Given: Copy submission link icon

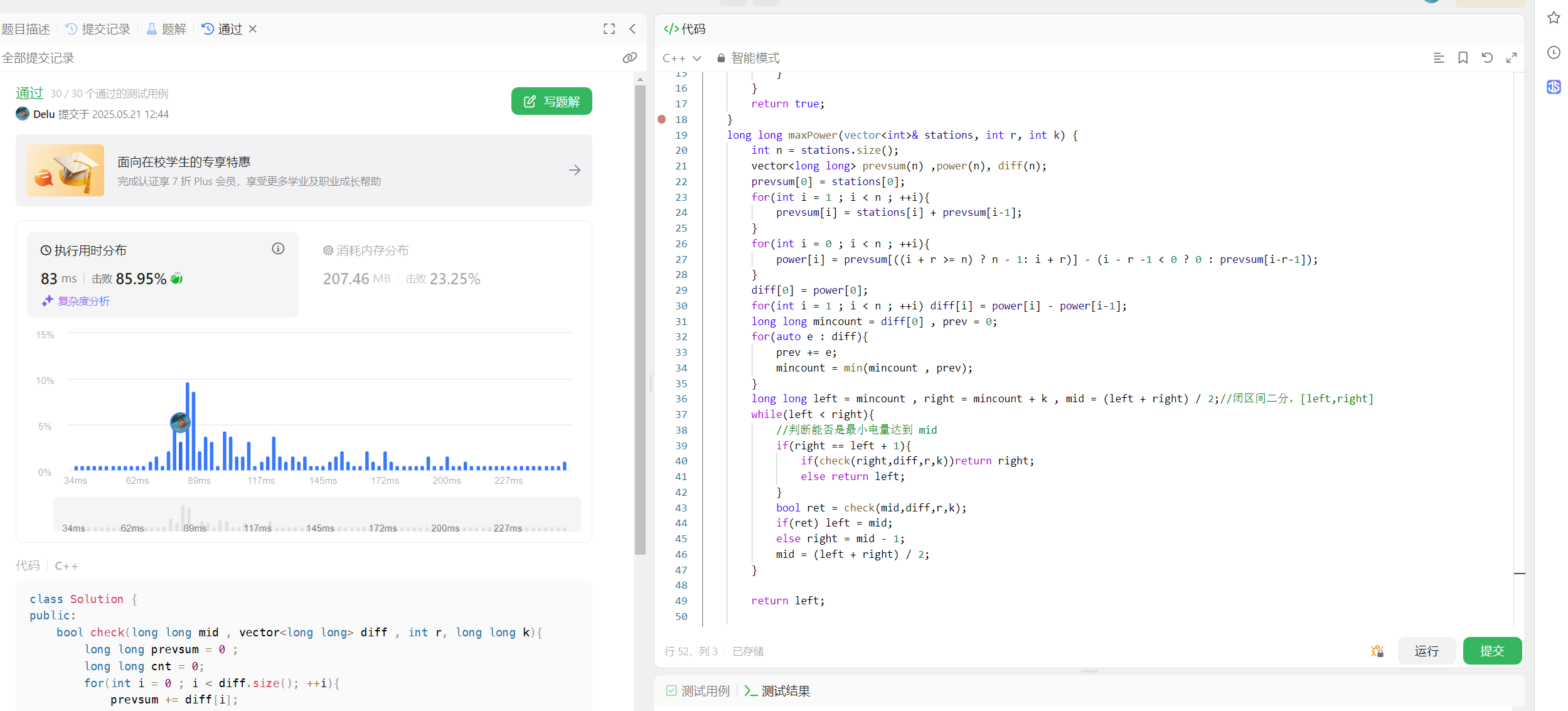Looking at the screenshot, I should pyautogui.click(x=629, y=58).
